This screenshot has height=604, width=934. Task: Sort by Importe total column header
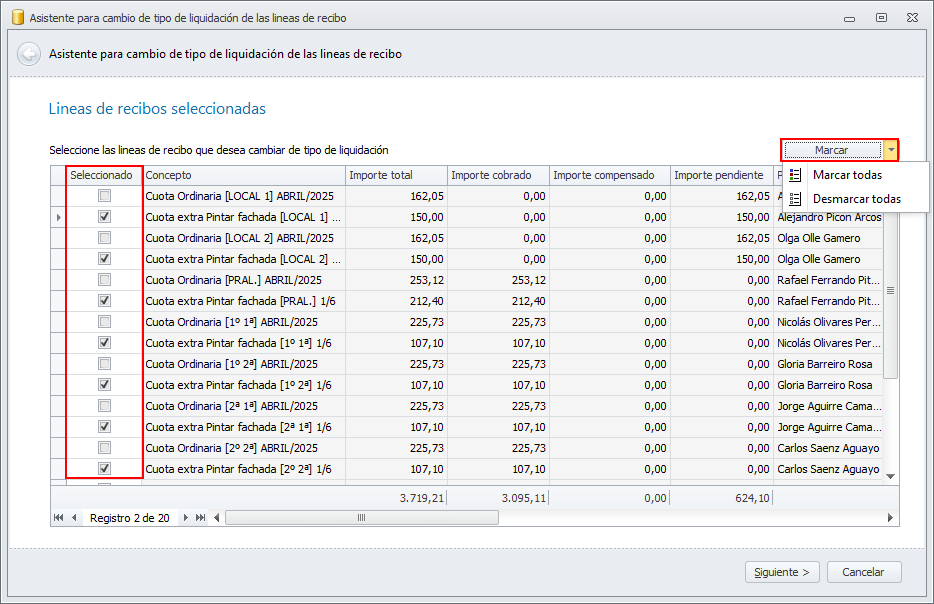click(396, 175)
